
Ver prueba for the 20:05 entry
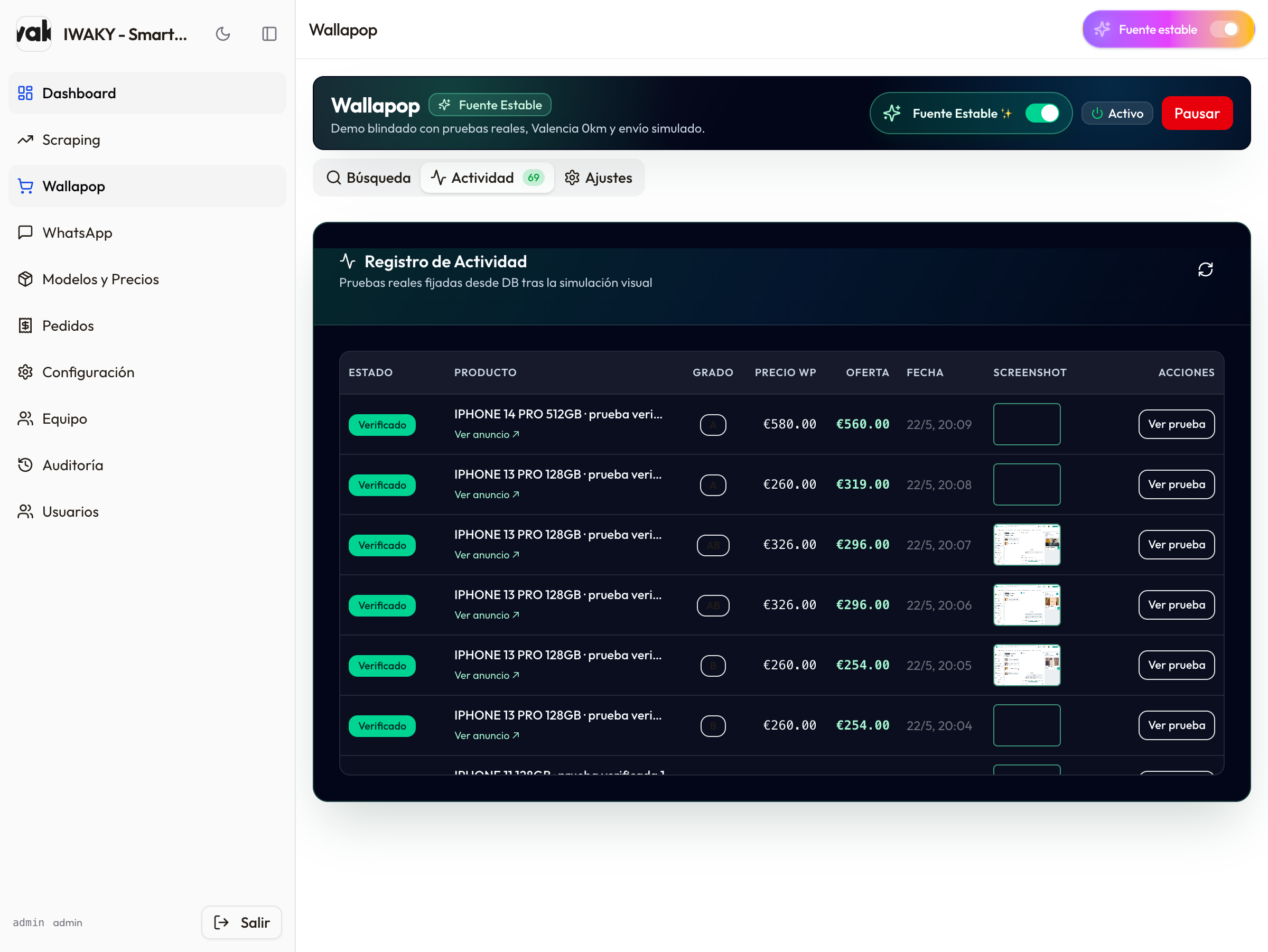1176,665
